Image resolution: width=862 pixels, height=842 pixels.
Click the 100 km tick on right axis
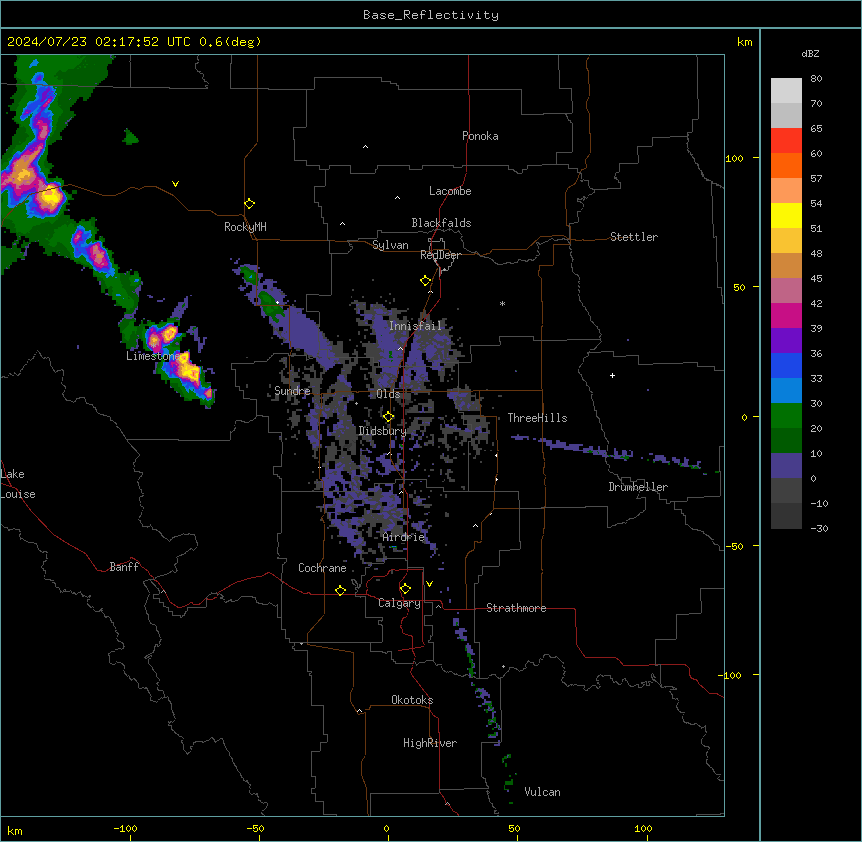(x=734, y=158)
